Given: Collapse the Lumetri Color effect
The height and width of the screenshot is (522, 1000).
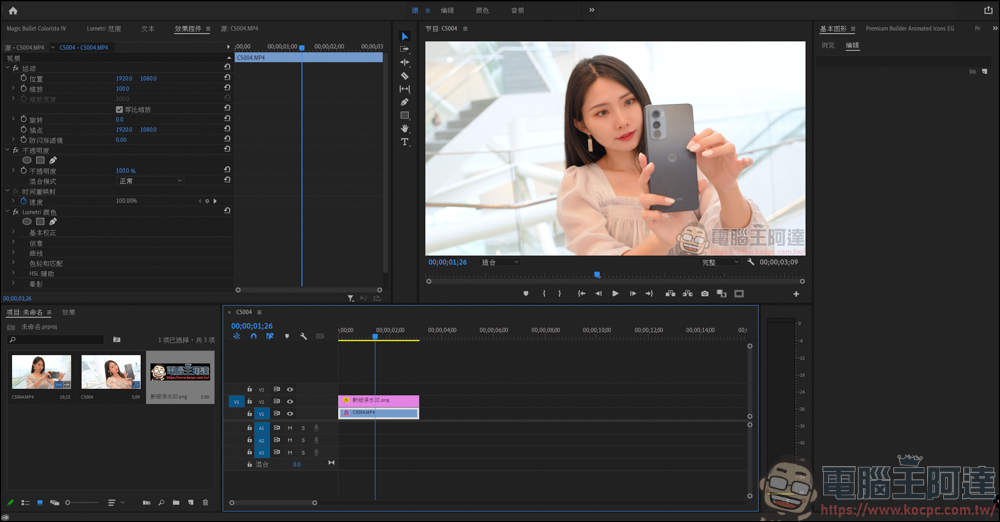Looking at the screenshot, I should coord(8,211).
